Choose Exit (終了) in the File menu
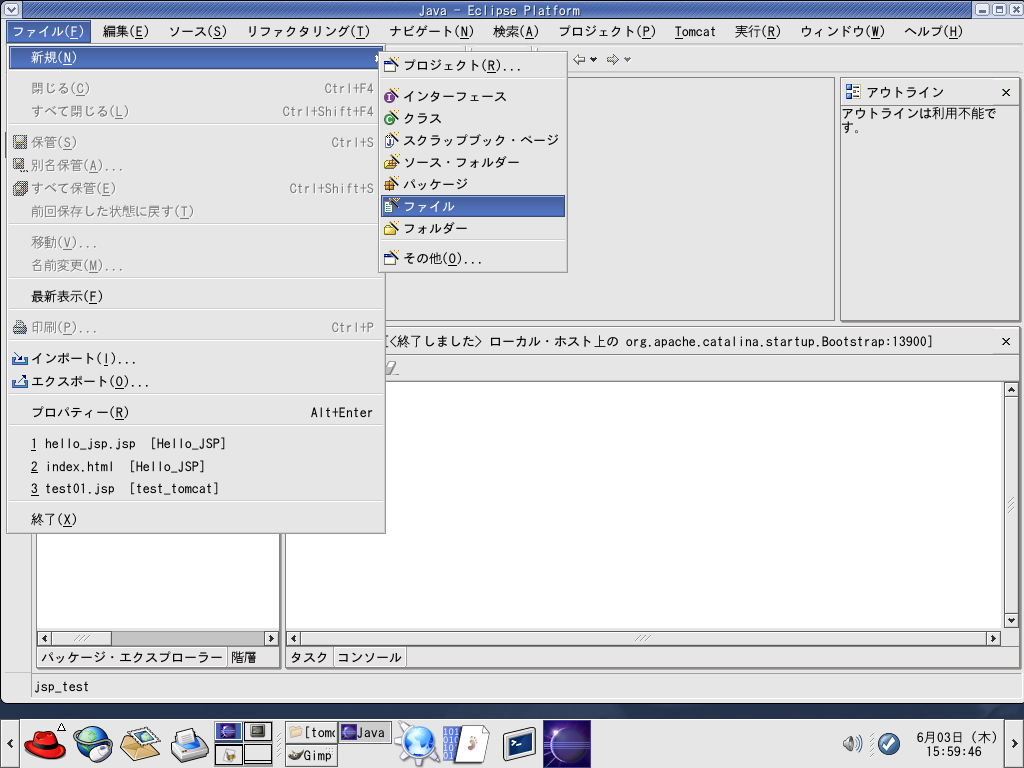1024x768 pixels. (196, 520)
